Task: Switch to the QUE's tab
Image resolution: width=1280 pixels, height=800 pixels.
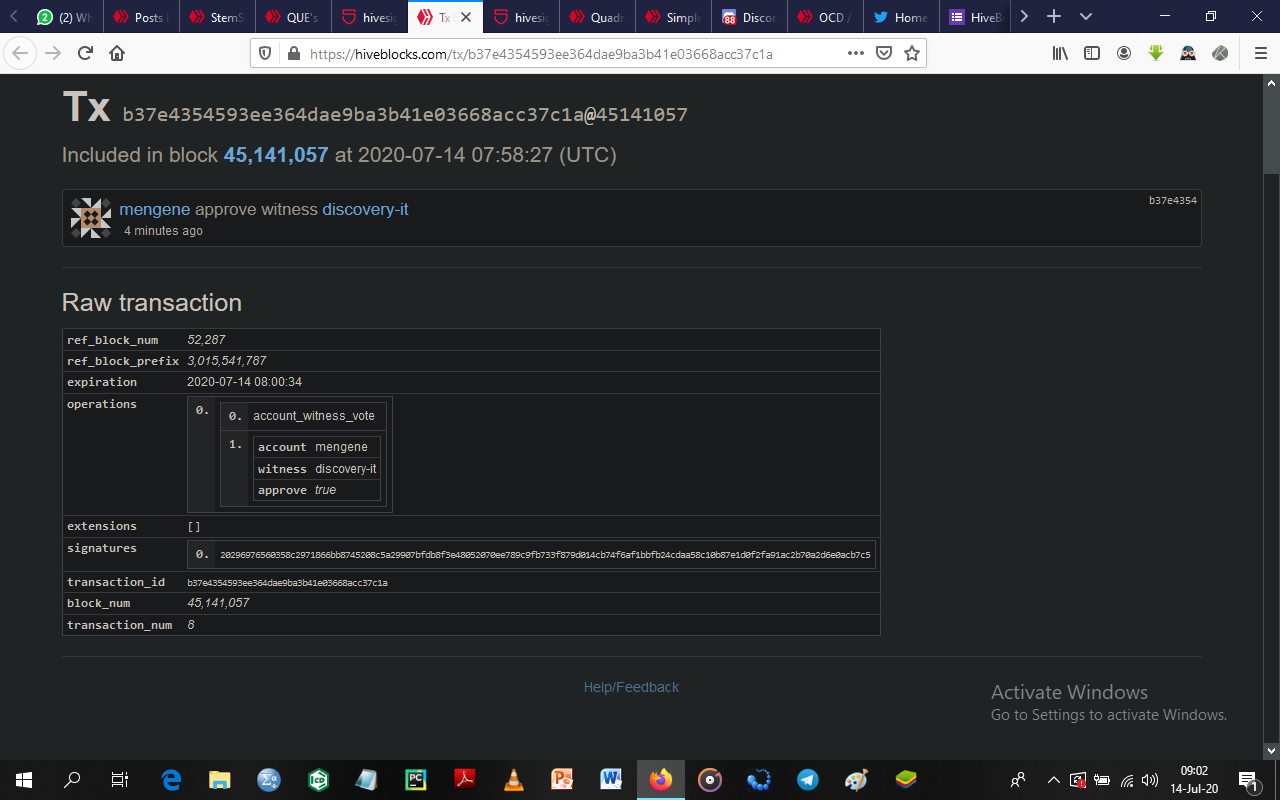Action: tap(293, 17)
